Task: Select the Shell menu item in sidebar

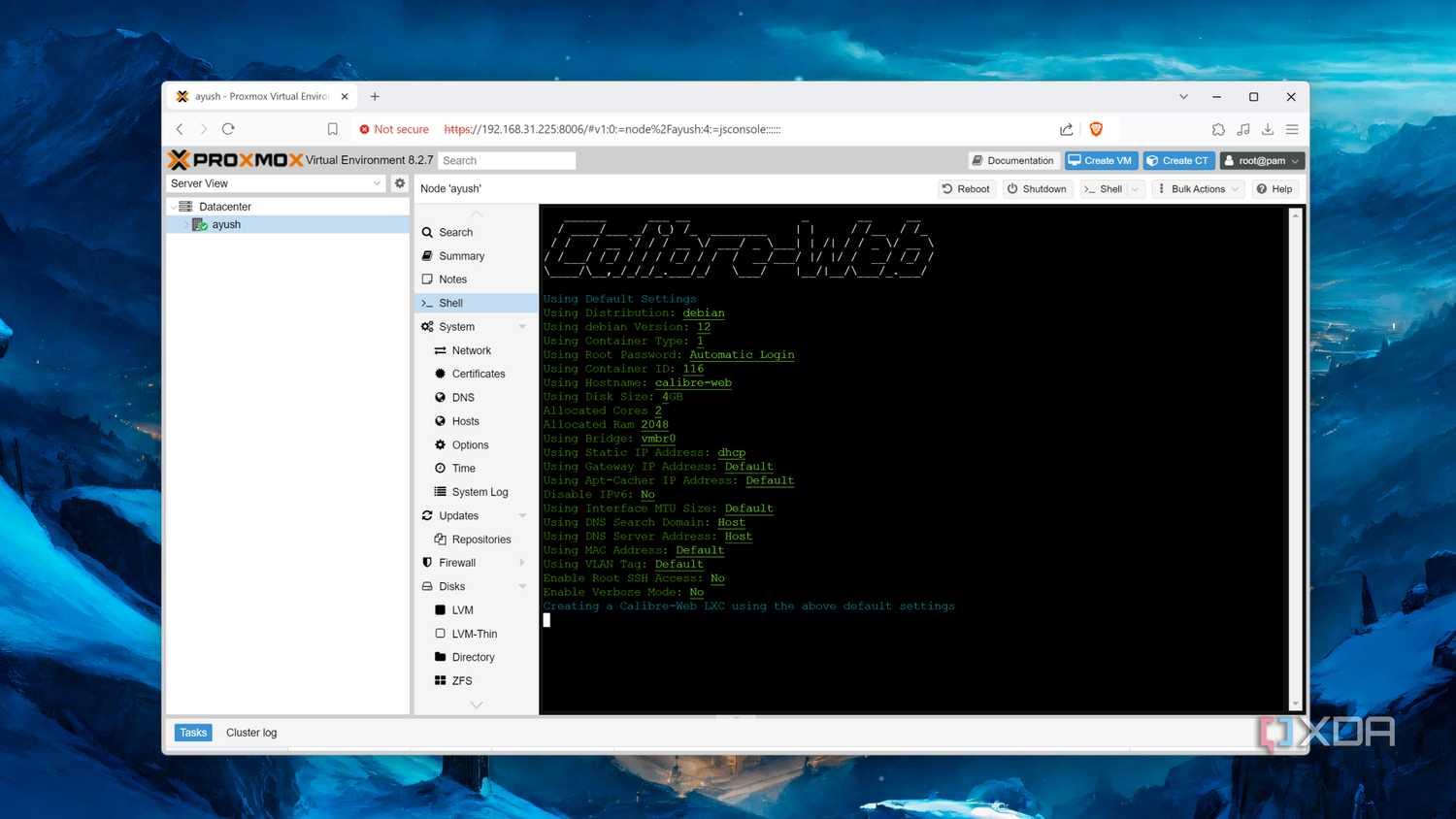Action: click(x=476, y=303)
